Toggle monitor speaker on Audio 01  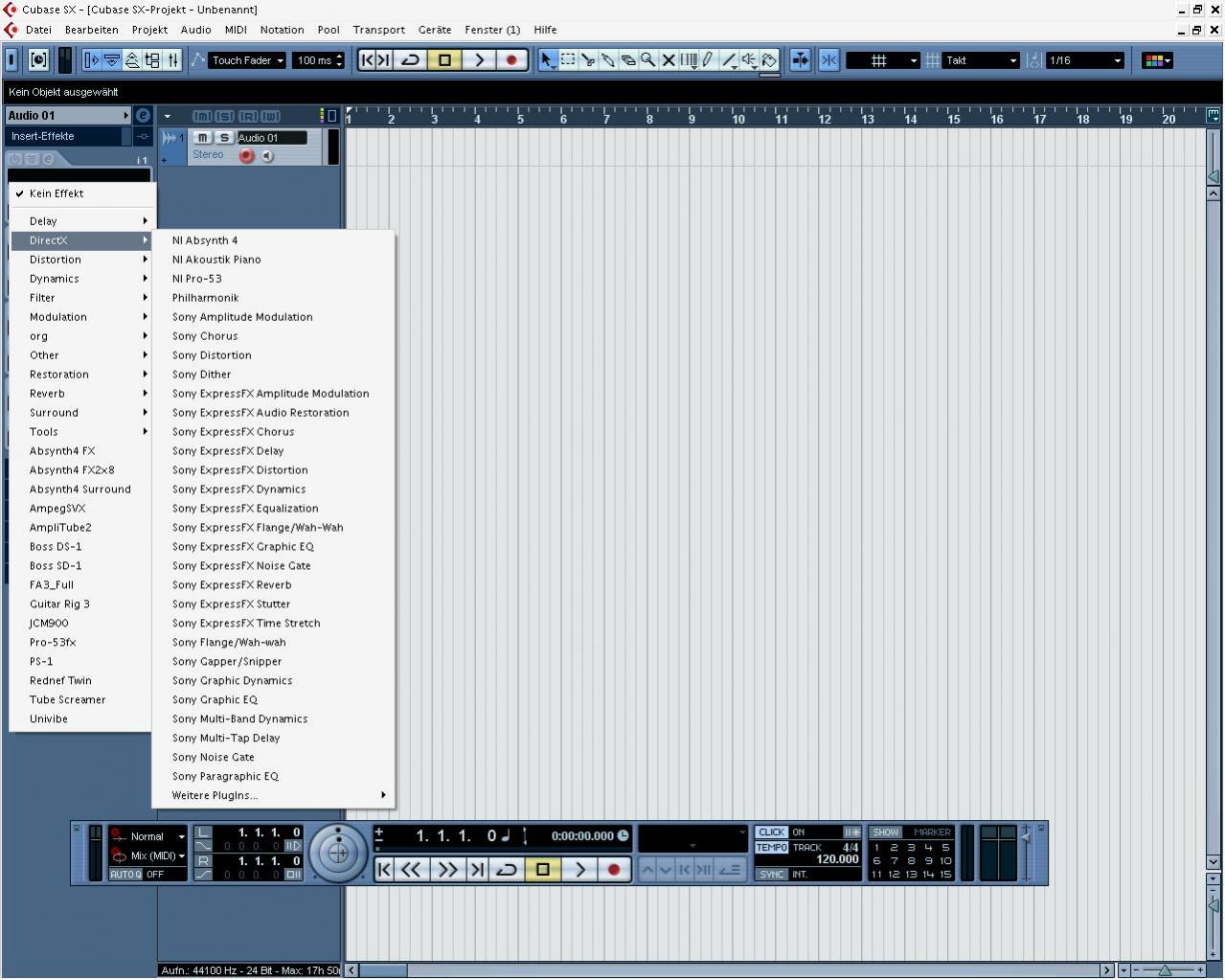coord(267,155)
